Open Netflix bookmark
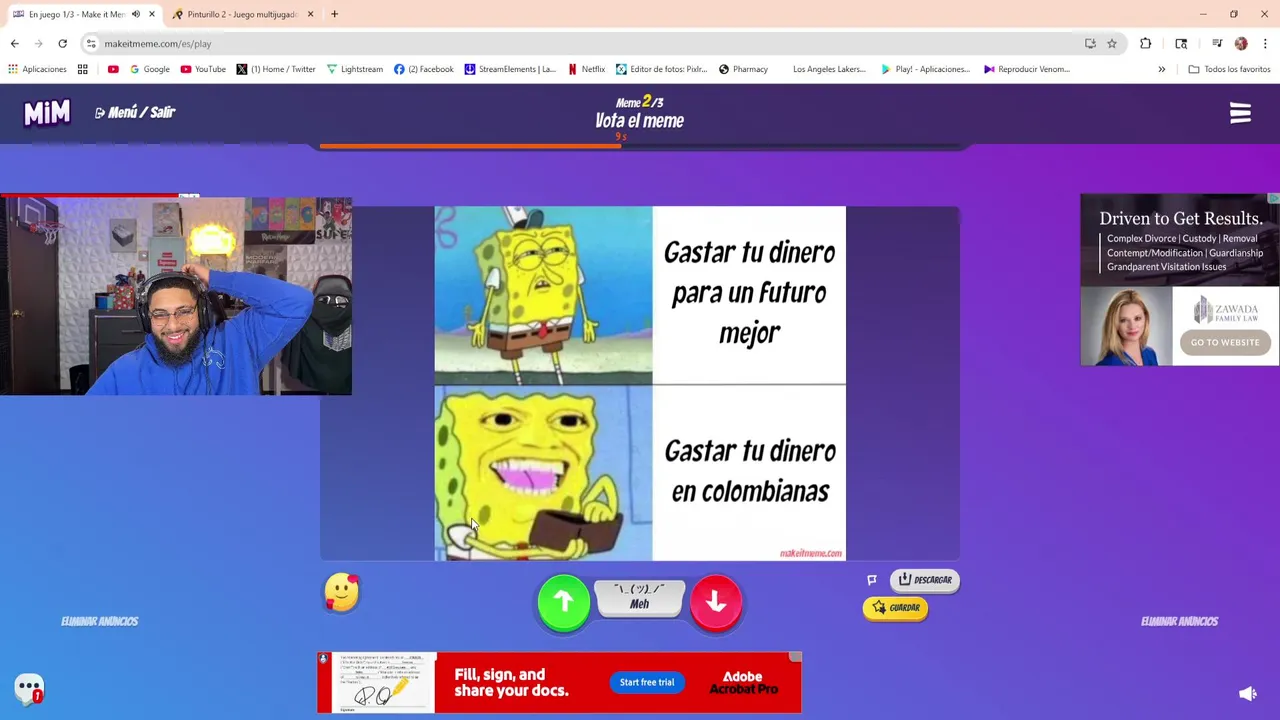The height and width of the screenshot is (720, 1280). pyautogui.click(x=586, y=69)
